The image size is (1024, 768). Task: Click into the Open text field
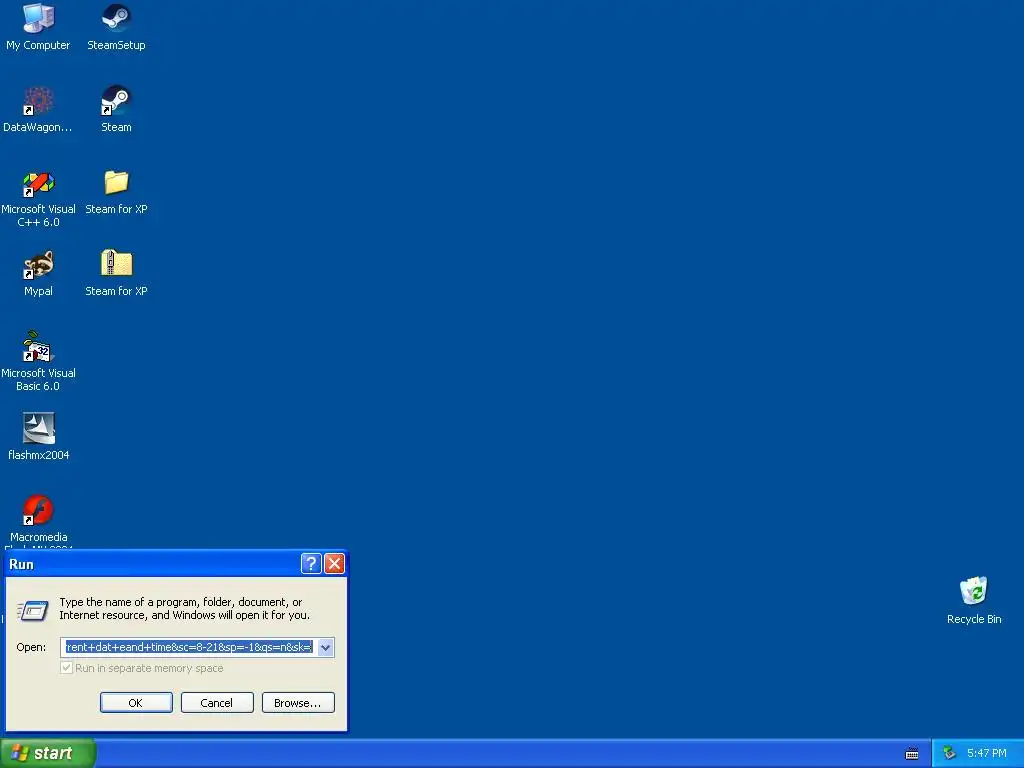tap(189, 647)
